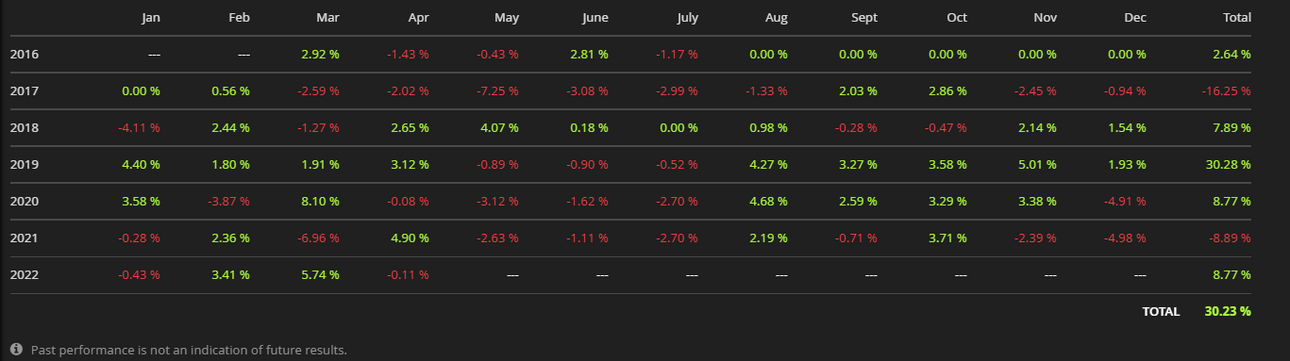Select the Sept column header

coord(864,18)
